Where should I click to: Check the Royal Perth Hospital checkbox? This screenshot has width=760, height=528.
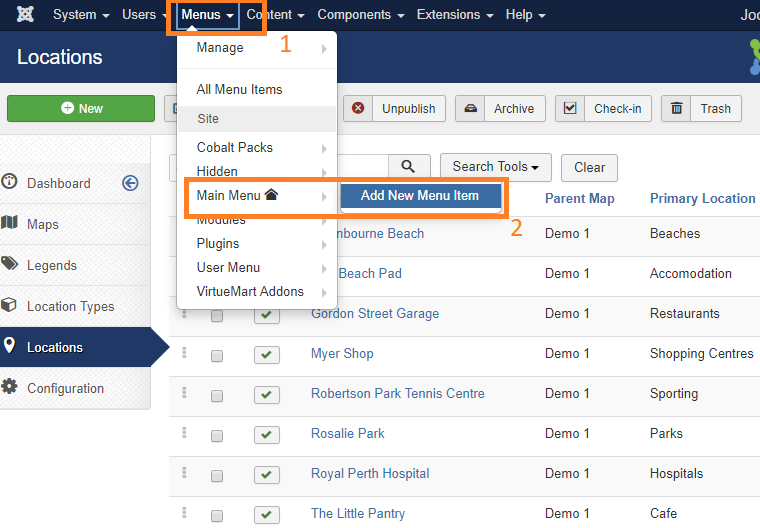217,476
